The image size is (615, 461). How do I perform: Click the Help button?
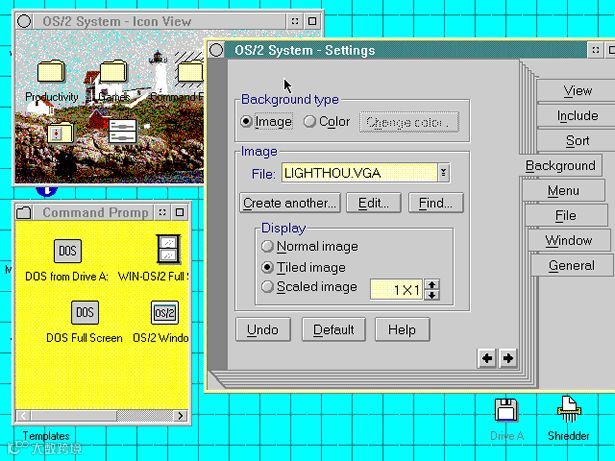(x=402, y=330)
